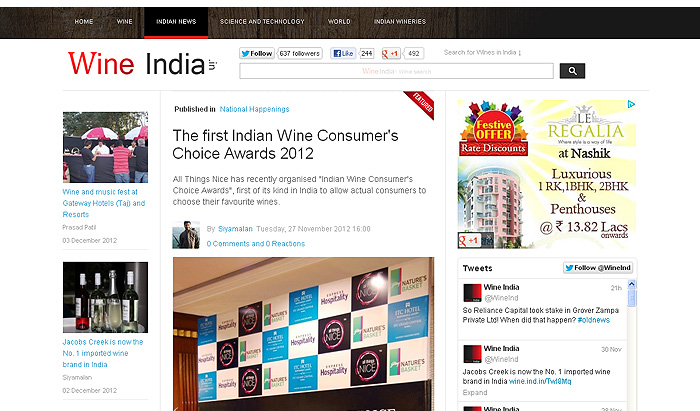The height and width of the screenshot is (411, 700).
Task: Open the 21h tweet timestamp
Action: [x=616, y=288]
